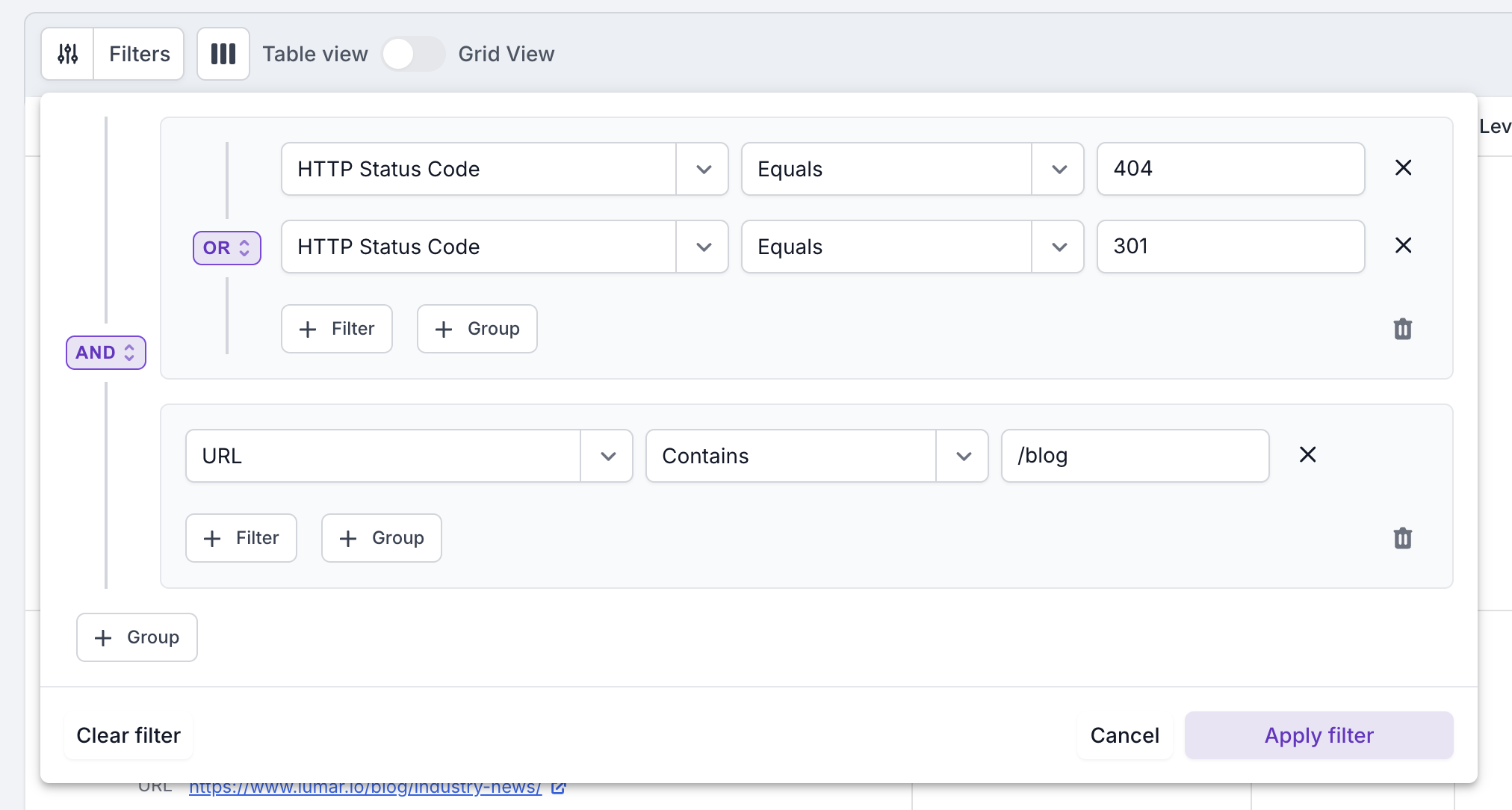The width and height of the screenshot is (1512, 810).
Task: Toggle between Table view and Grid View
Action: pyautogui.click(x=413, y=54)
